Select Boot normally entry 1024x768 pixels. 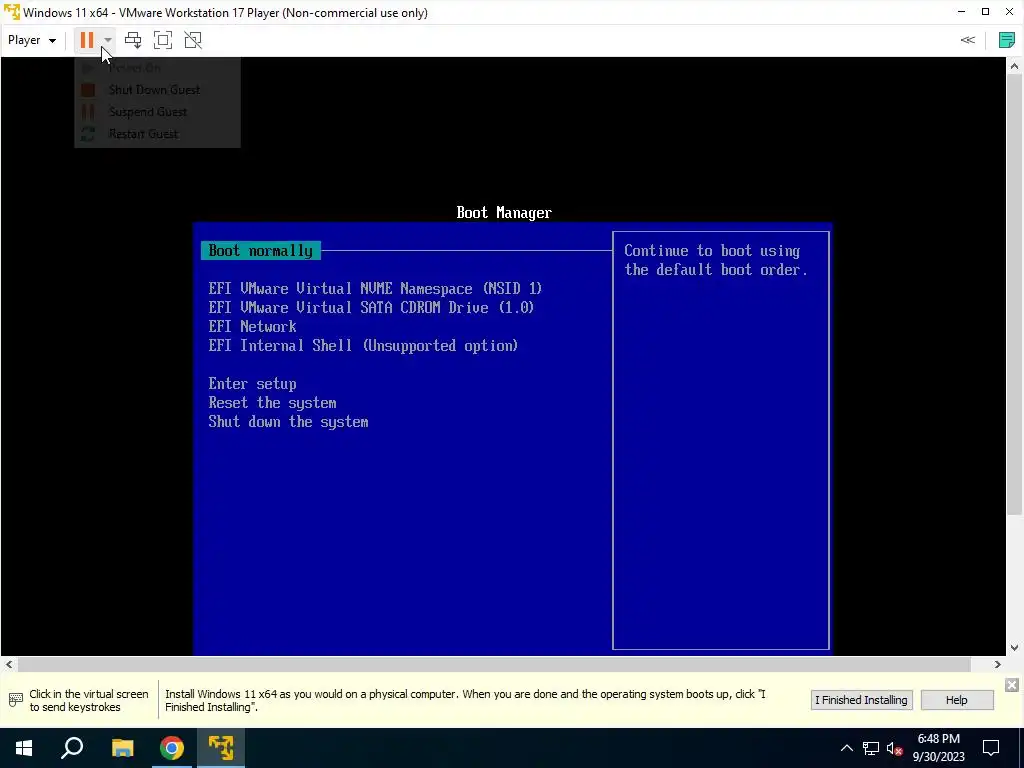261,251
